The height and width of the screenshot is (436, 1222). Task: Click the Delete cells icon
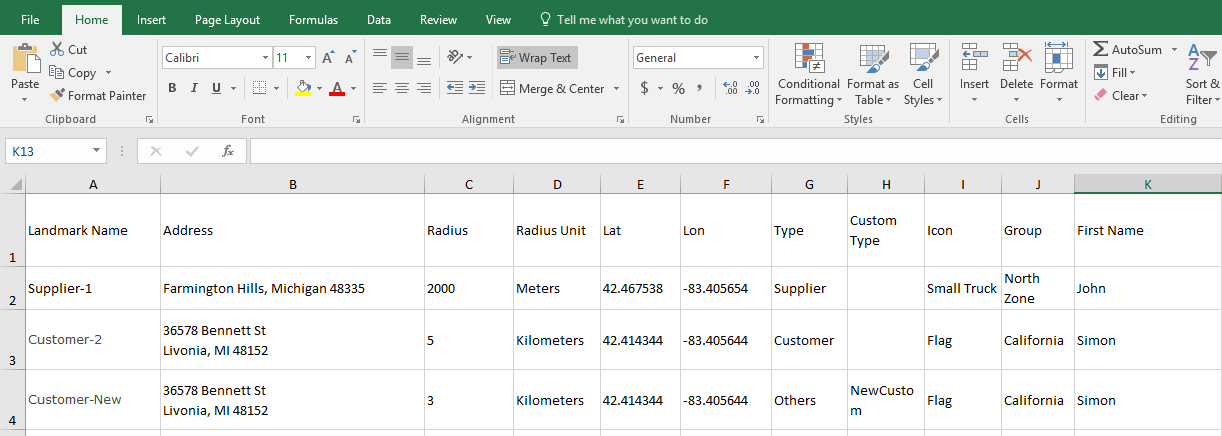coord(1016,57)
